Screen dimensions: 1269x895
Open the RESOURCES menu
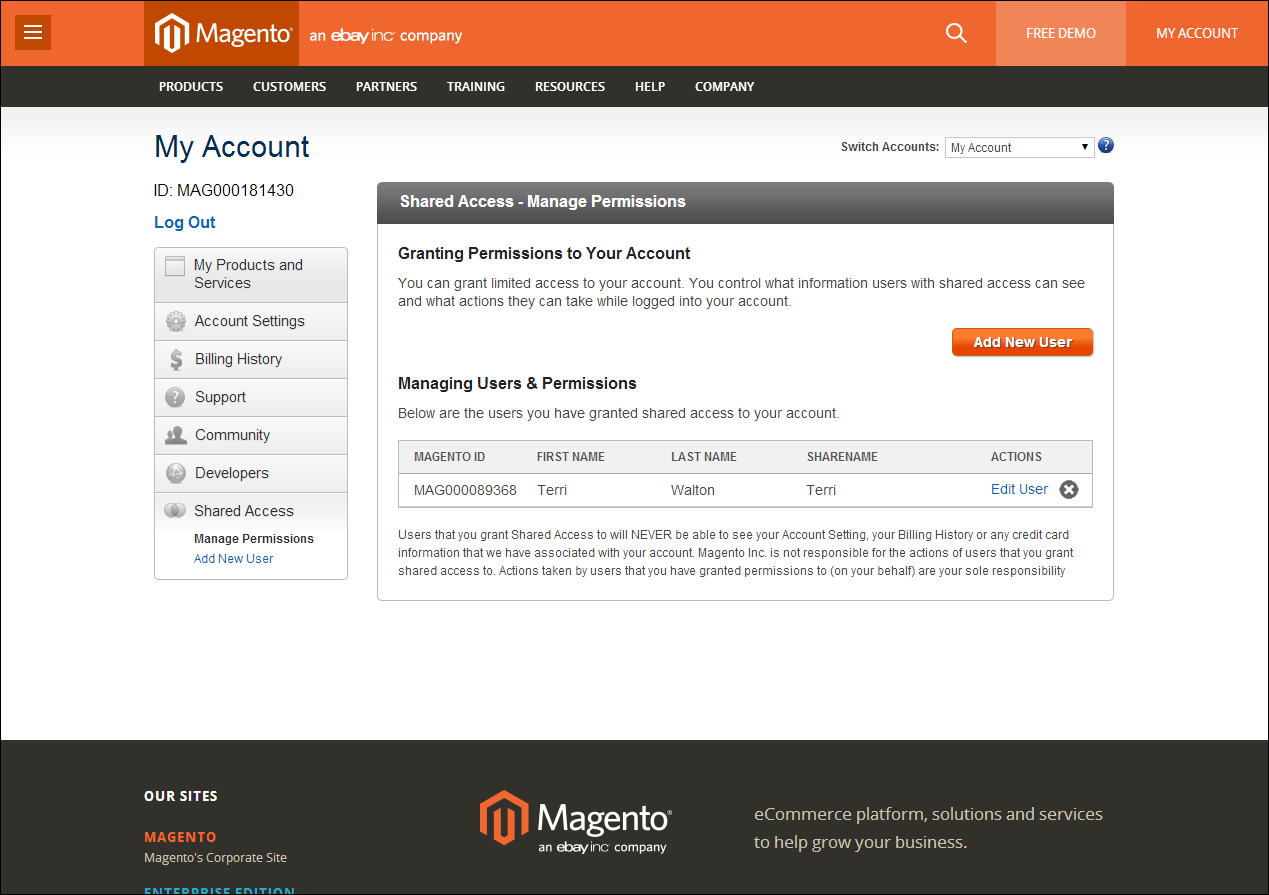[570, 87]
